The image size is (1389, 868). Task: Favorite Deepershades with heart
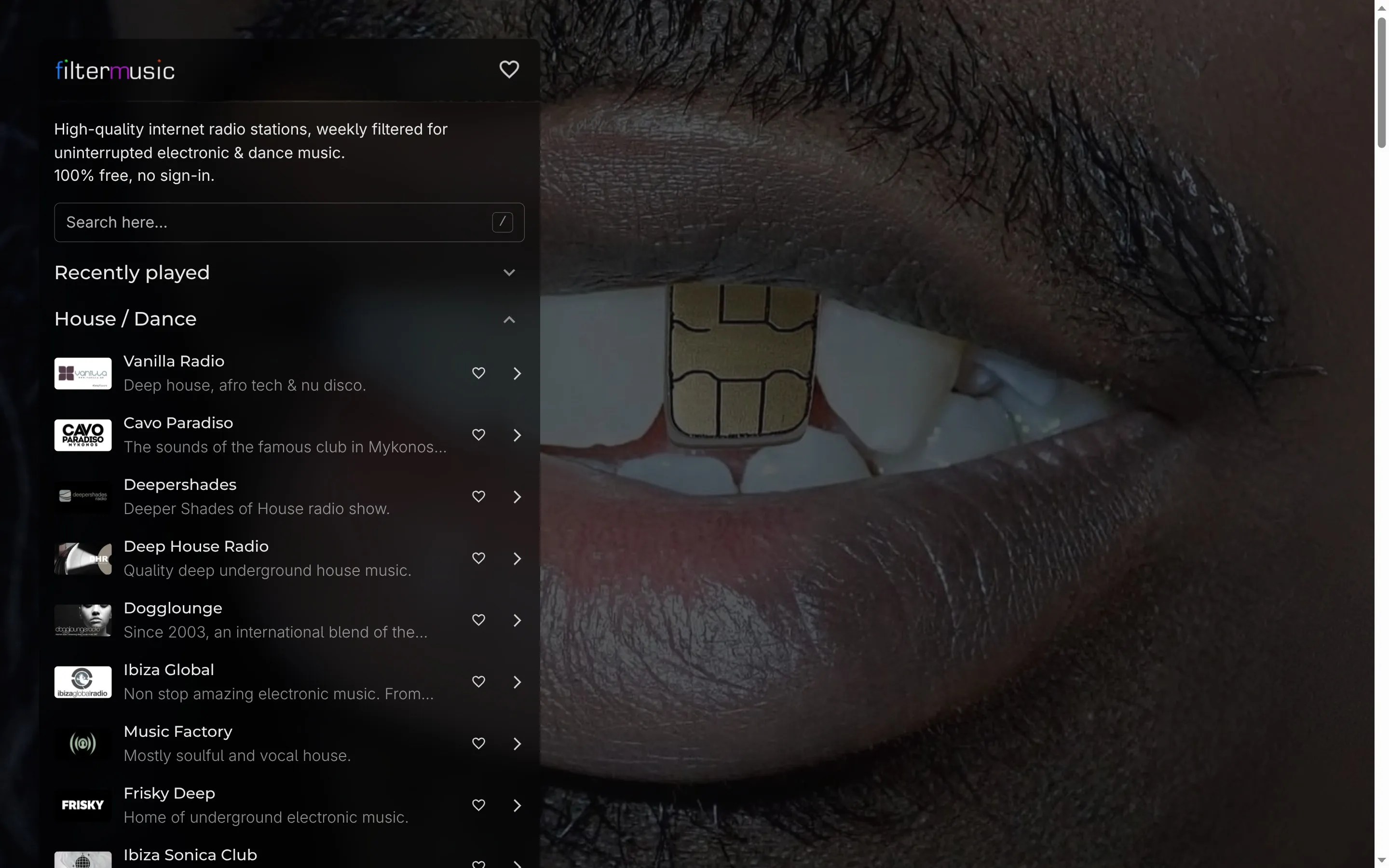click(478, 497)
